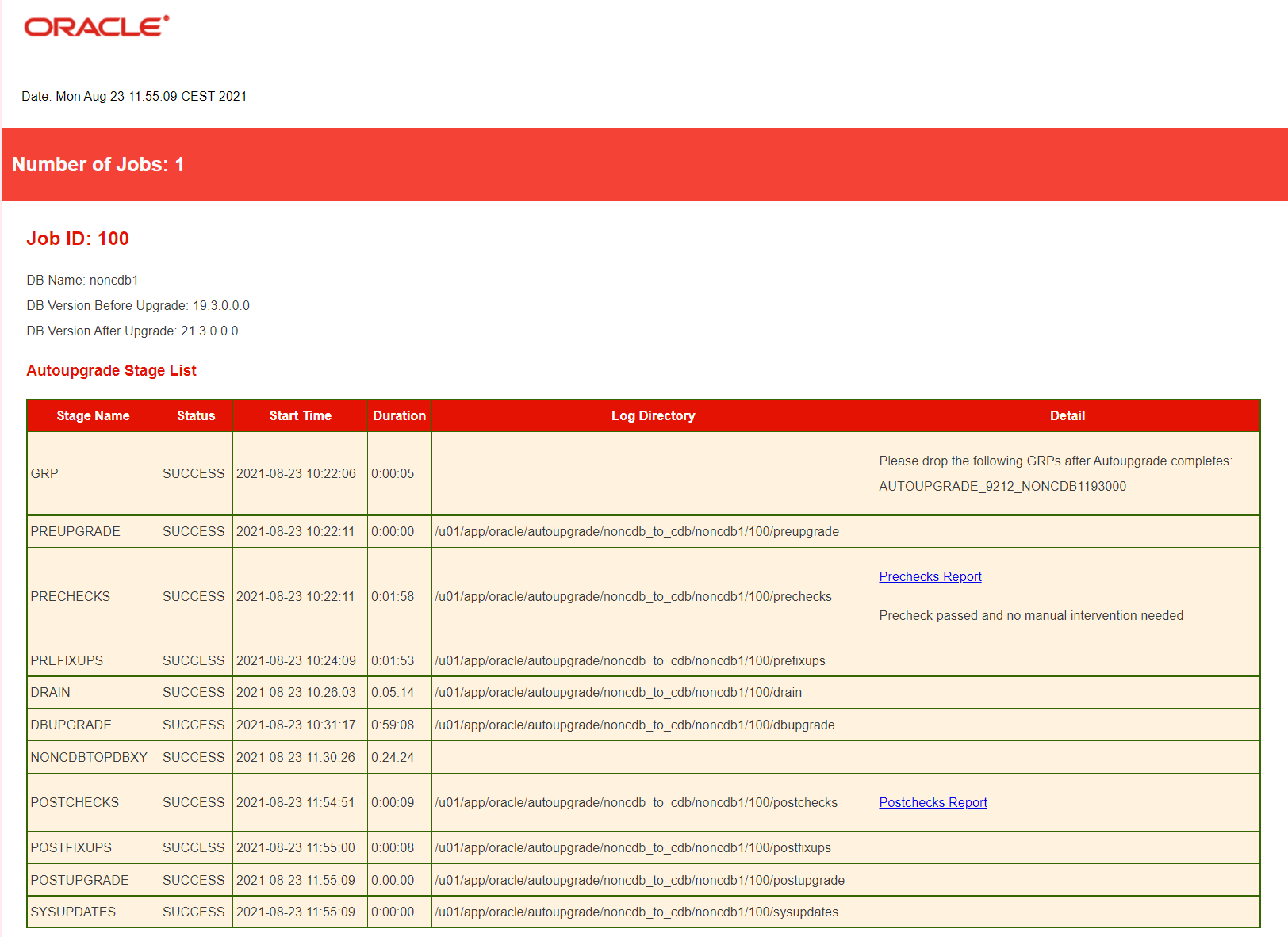Click the prechecks log directory path
The height and width of the screenshot is (937, 1288).
click(x=633, y=596)
